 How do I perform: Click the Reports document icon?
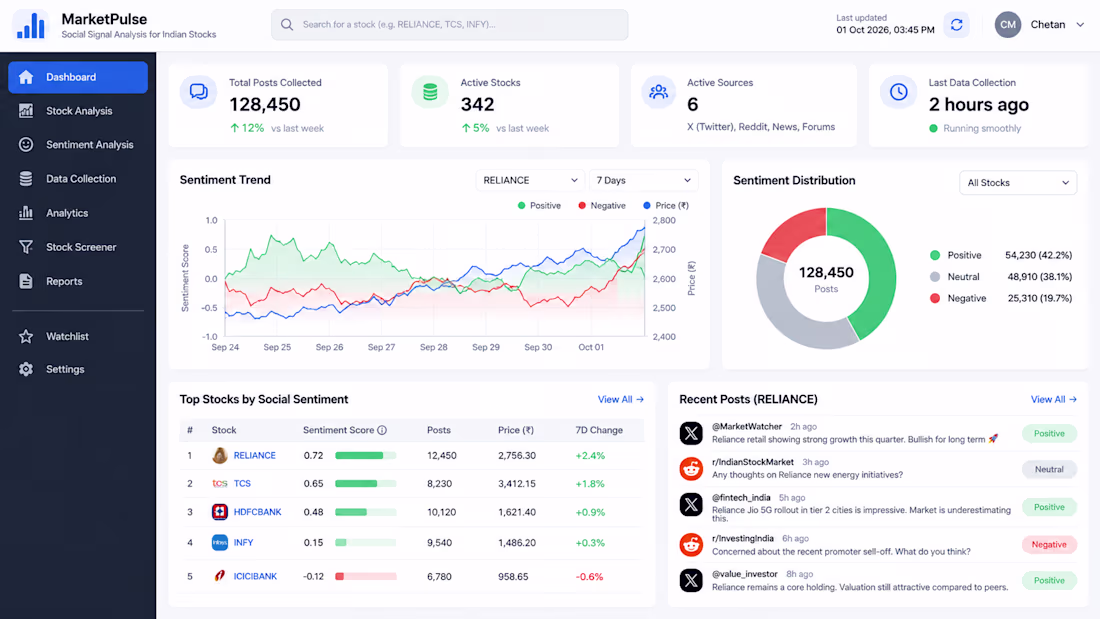(26, 281)
